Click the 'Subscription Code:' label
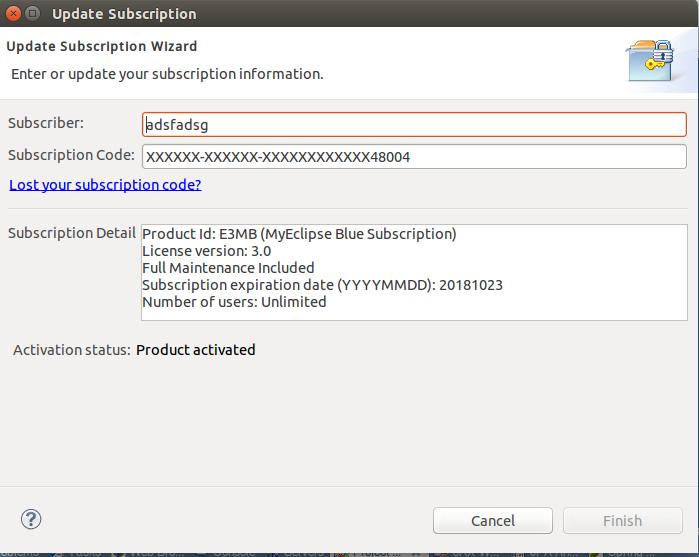This screenshot has width=699, height=557. (71, 155)
